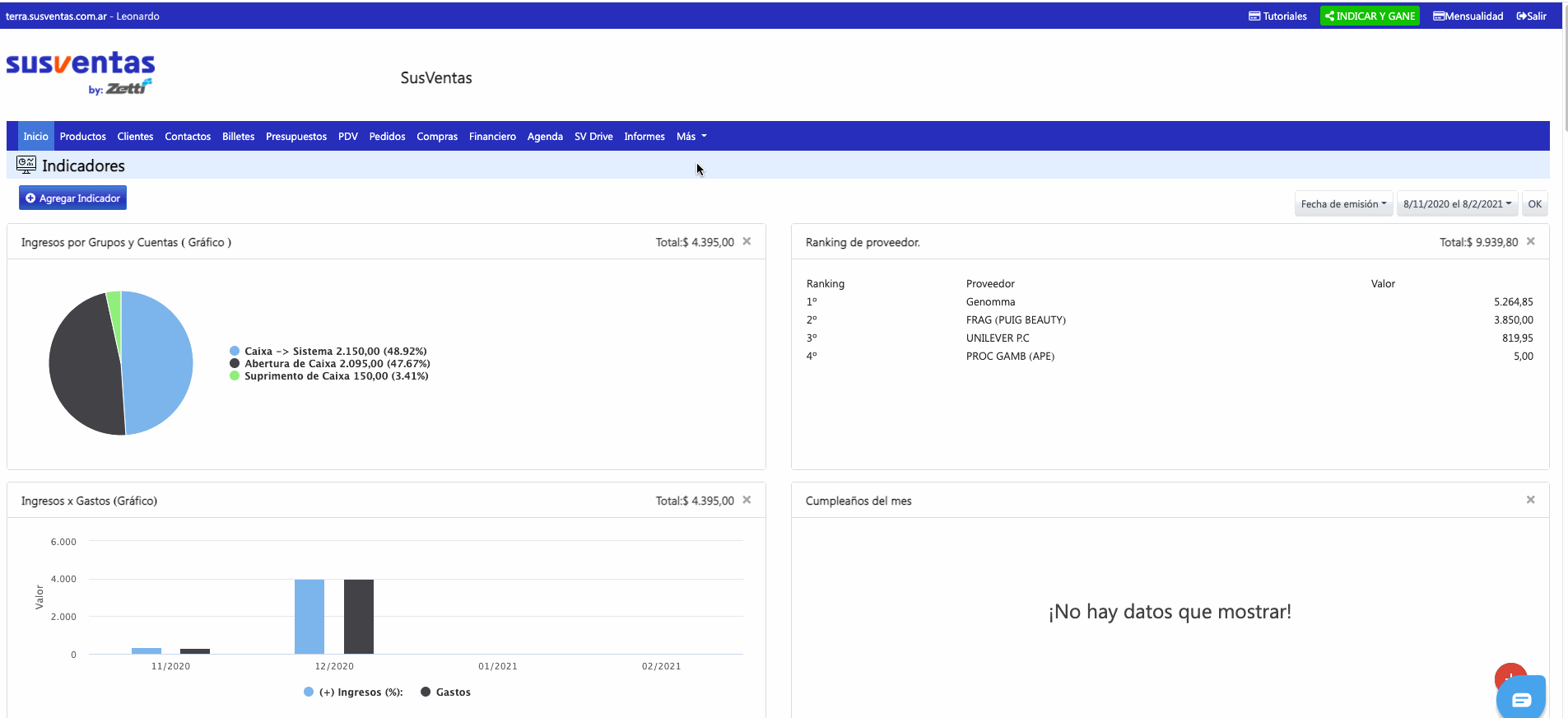Close the Cumpleaños del mes panel
This screenshot has height=718, width=1568.
1531,500
